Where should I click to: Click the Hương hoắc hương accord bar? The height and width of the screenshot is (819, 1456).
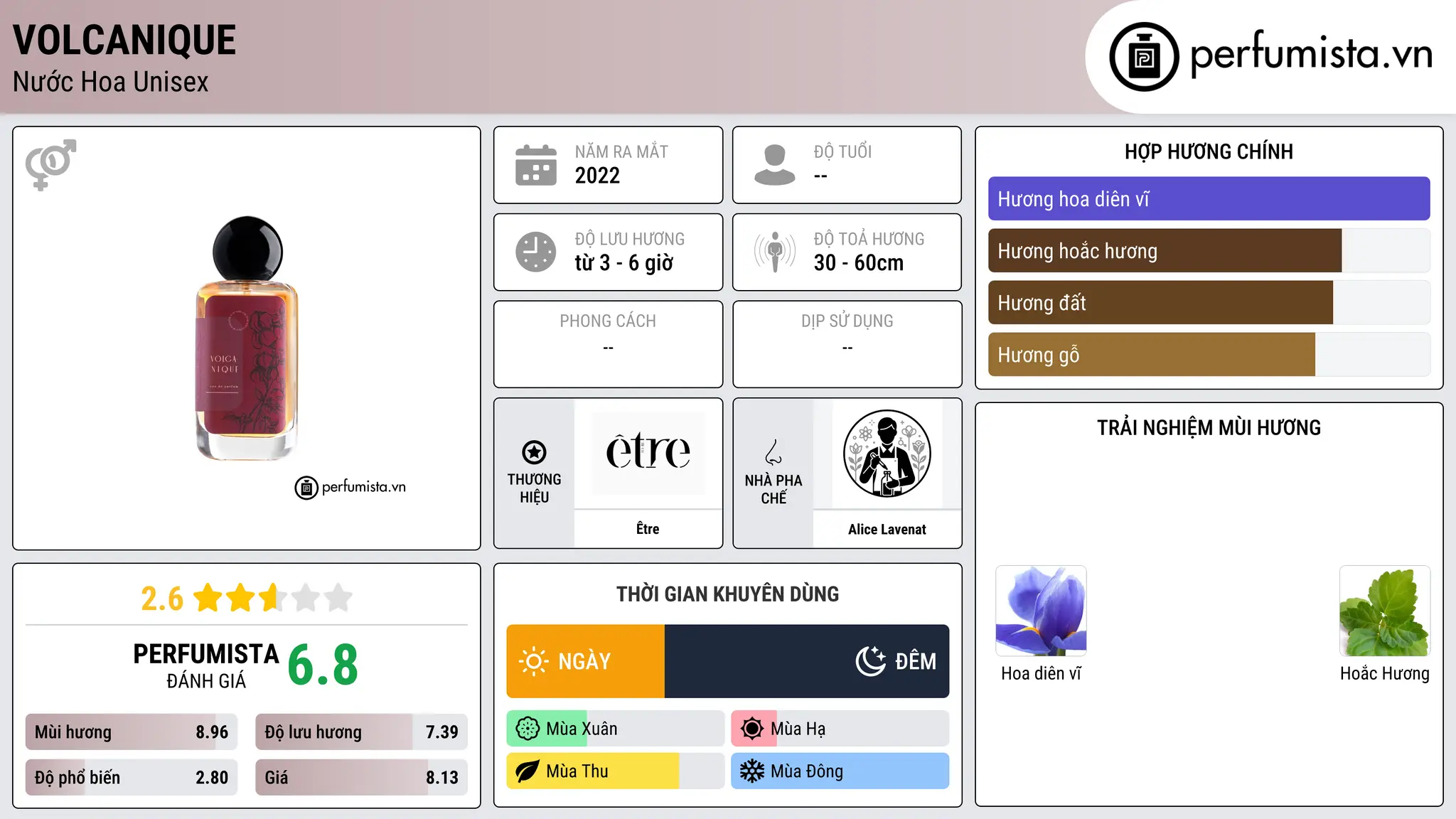coord(1209,251)
